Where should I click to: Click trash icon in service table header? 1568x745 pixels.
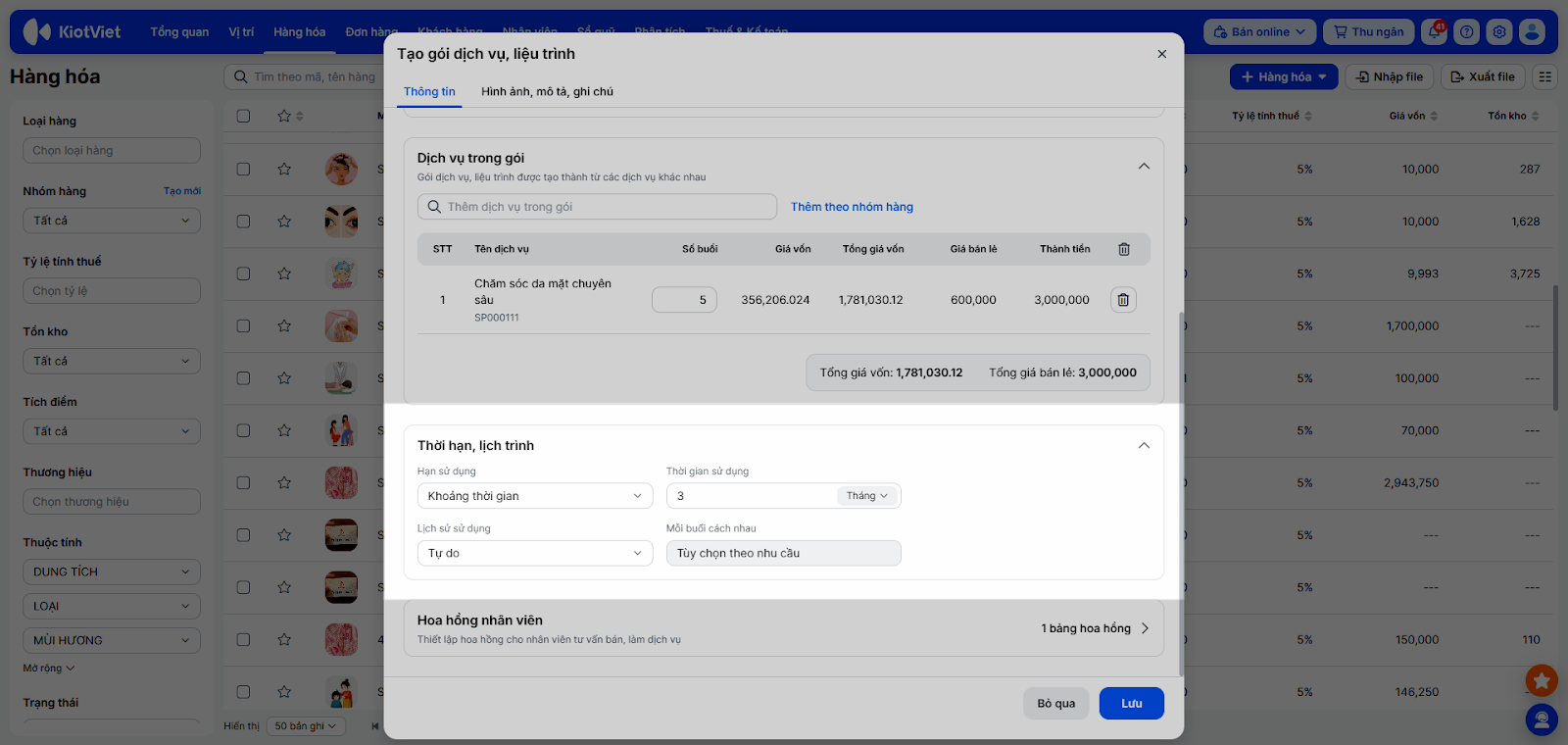pos(1123,249)
